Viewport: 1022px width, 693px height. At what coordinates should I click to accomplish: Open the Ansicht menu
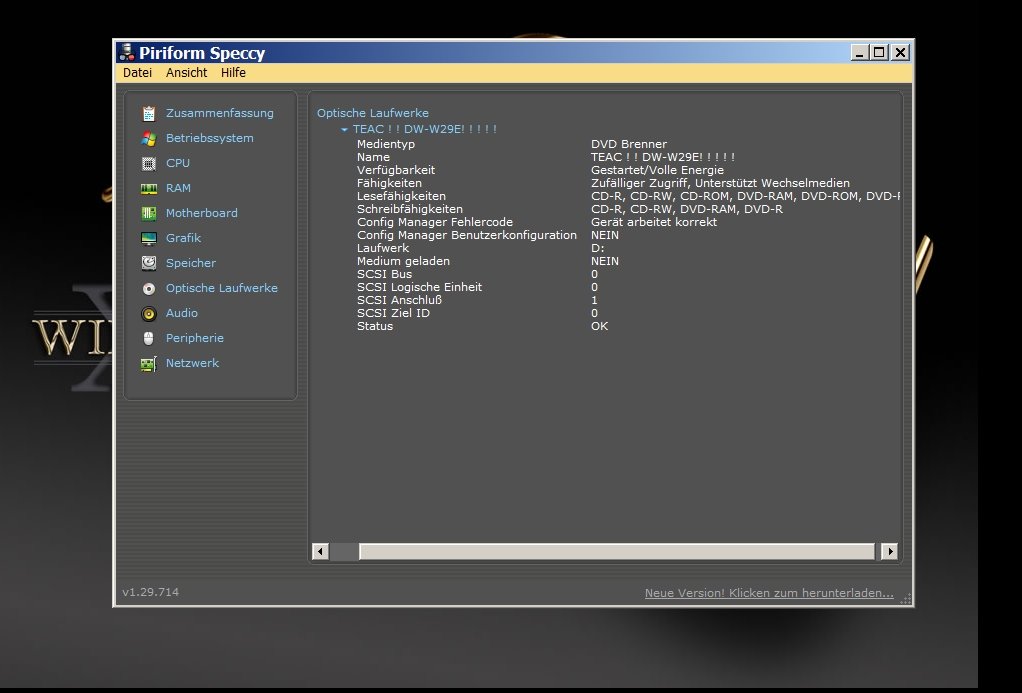[186, 72]
